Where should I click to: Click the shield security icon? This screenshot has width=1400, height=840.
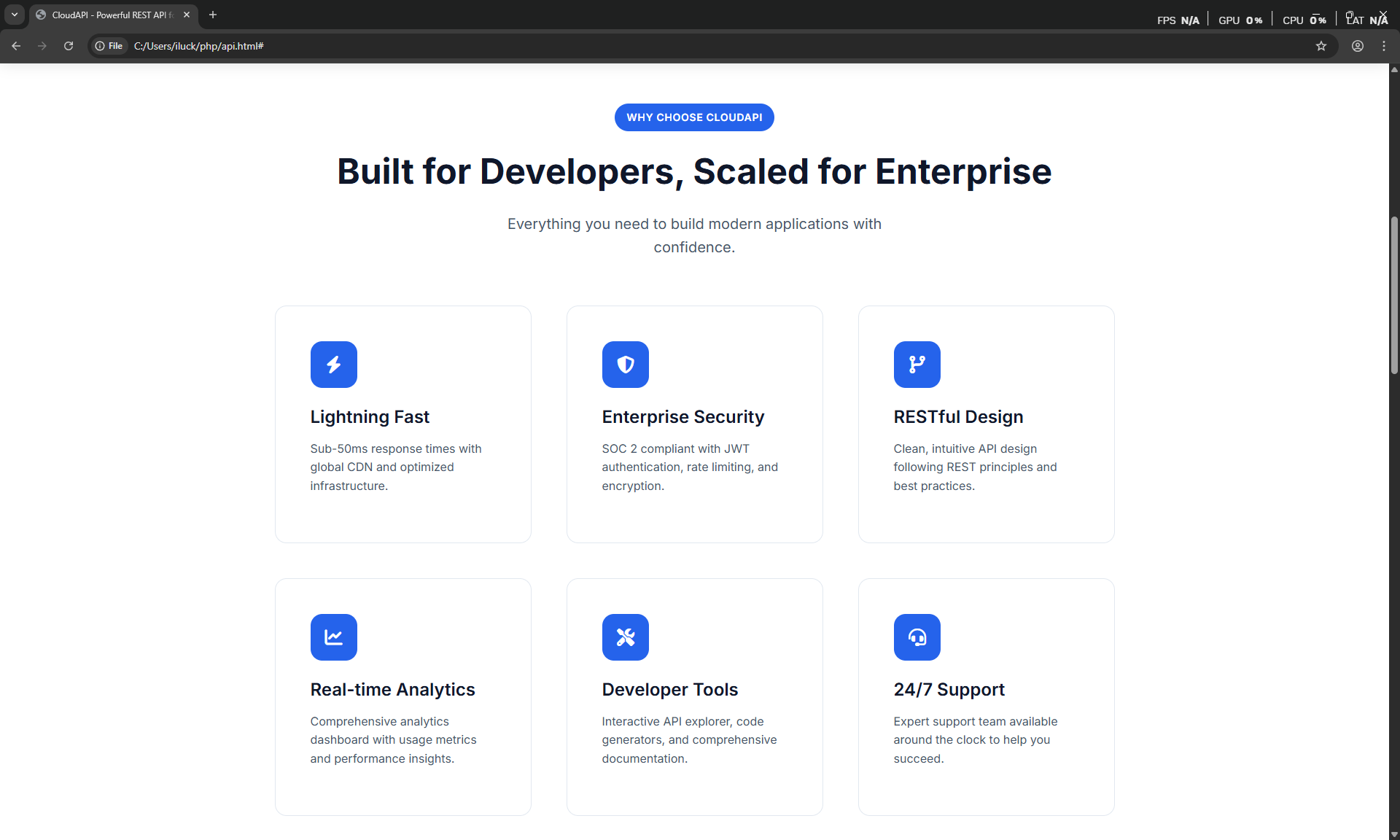[625, 365]
